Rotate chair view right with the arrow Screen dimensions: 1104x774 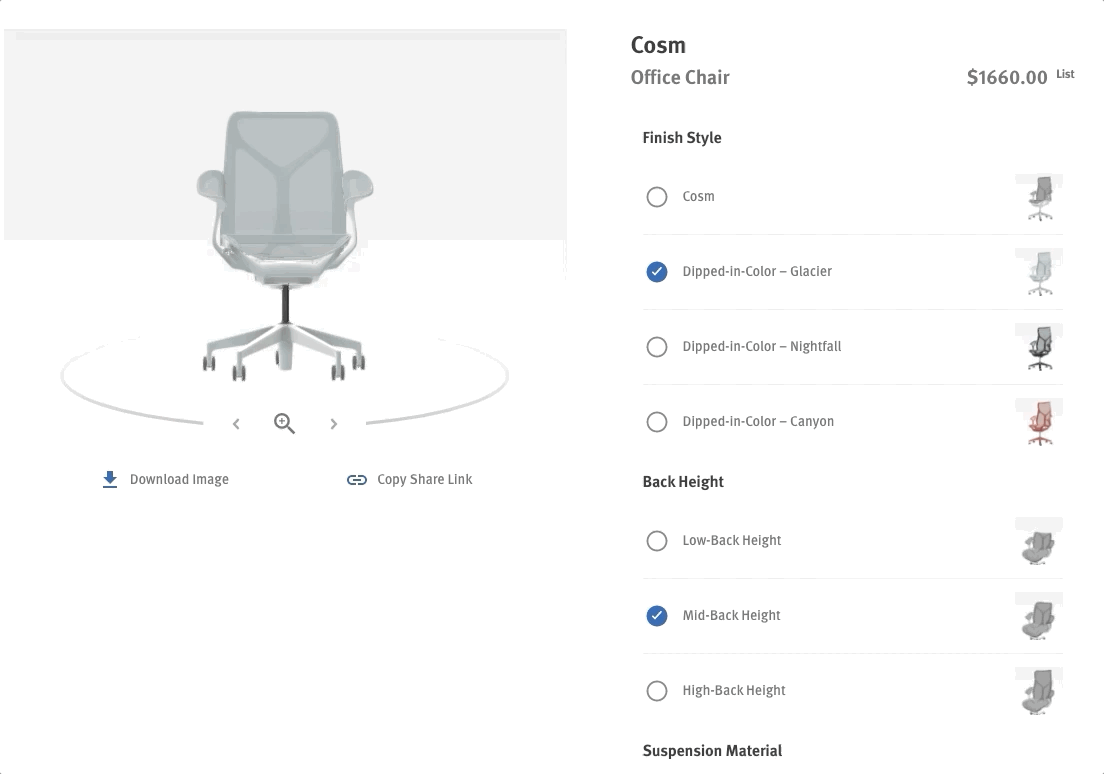(334, 424)
